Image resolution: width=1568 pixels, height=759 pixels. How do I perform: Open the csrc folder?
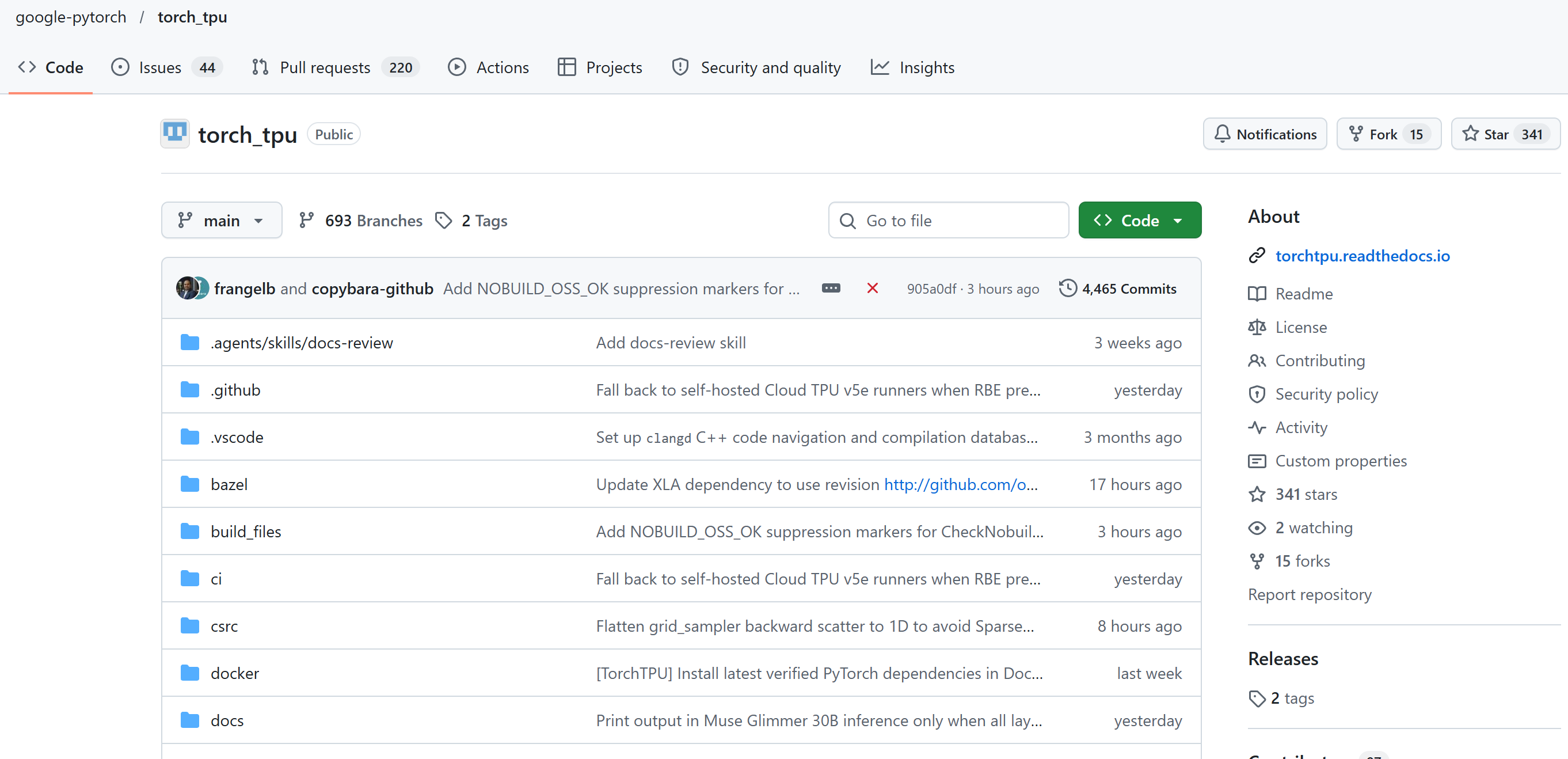coord(224,626)
